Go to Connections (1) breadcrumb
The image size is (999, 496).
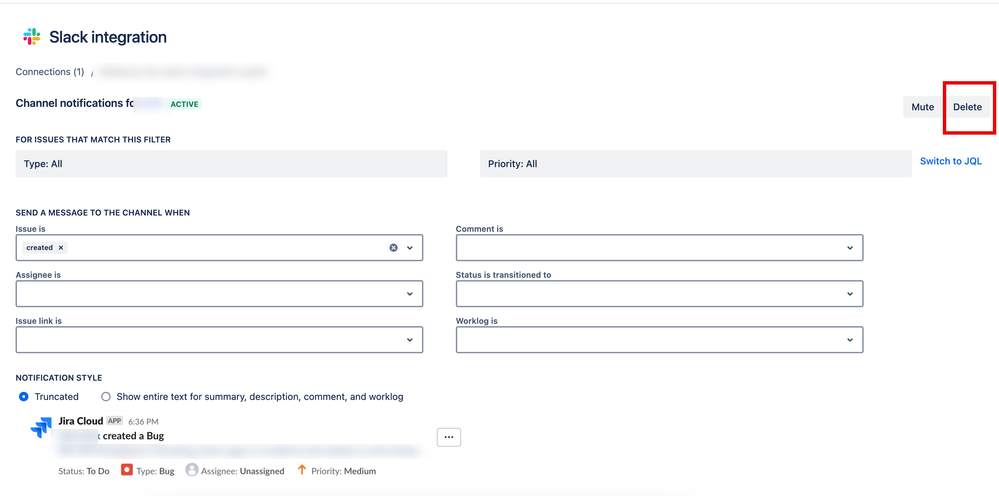coord(50,72)
